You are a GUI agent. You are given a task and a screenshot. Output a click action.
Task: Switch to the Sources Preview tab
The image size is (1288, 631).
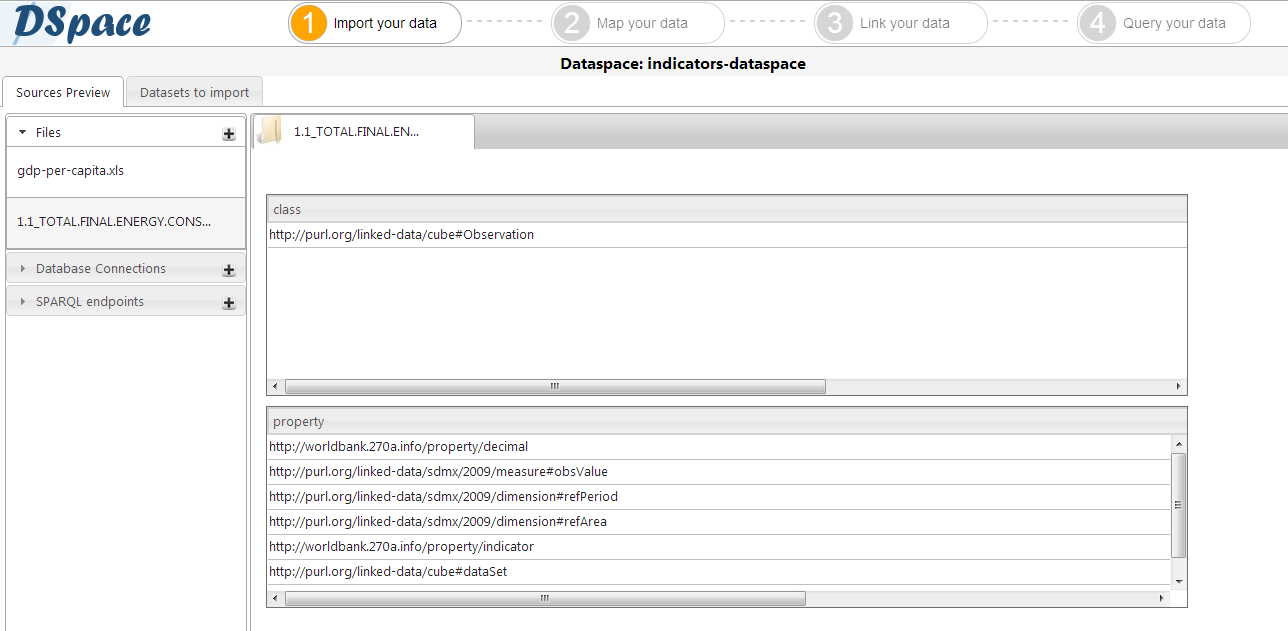63,92
